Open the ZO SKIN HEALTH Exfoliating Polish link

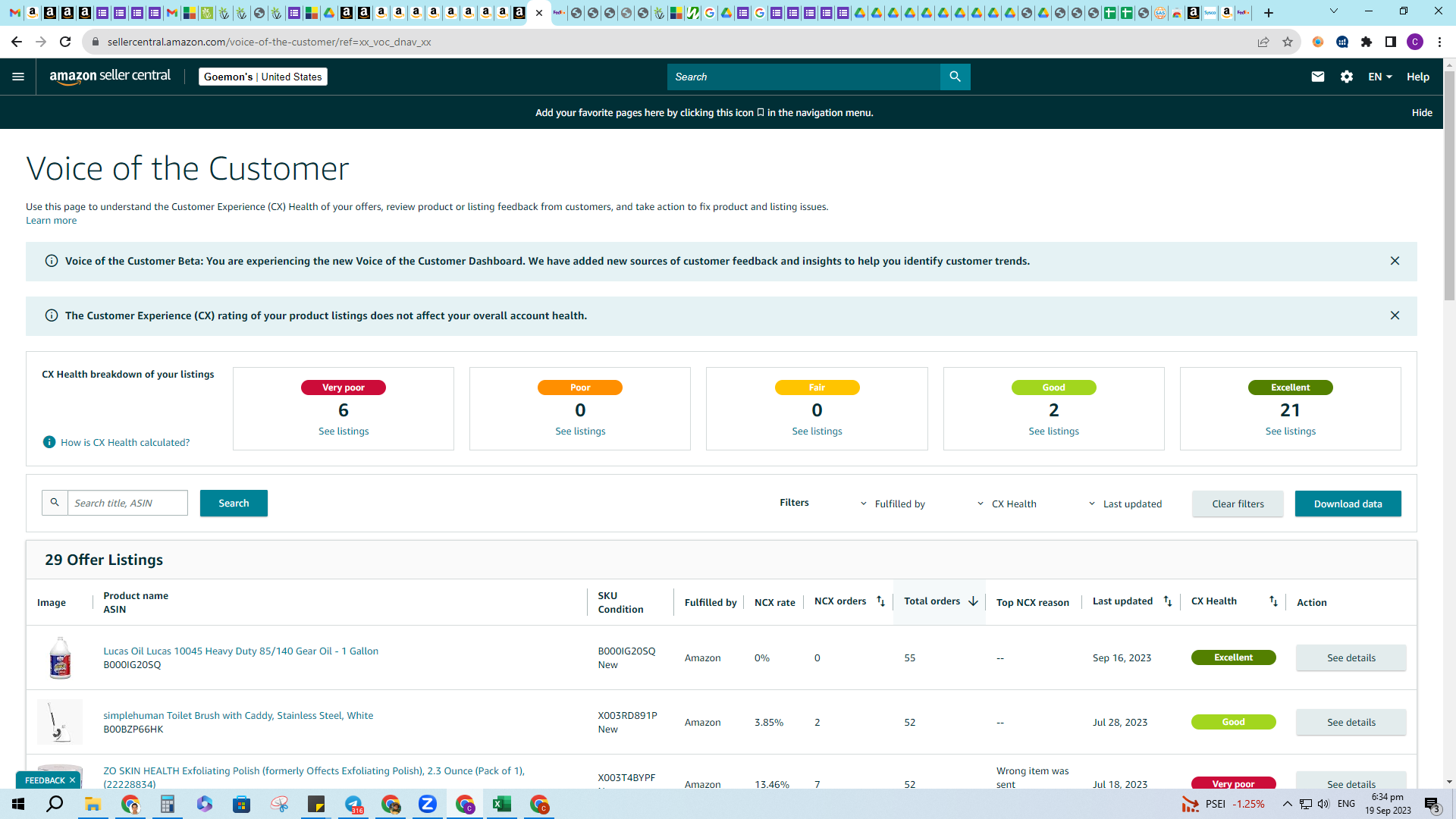point(314,777)
